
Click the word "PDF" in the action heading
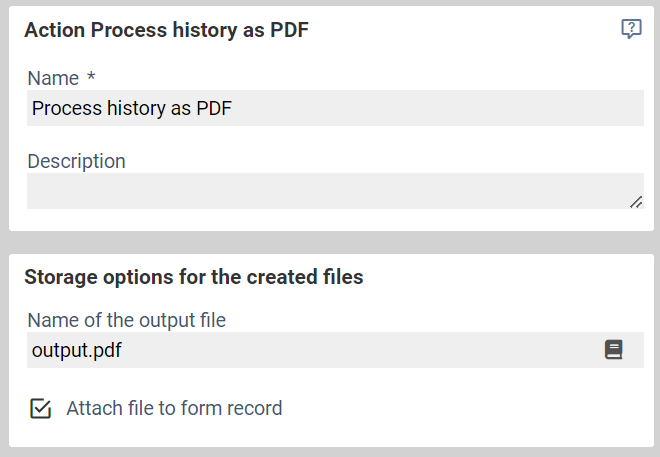[289, 30]
